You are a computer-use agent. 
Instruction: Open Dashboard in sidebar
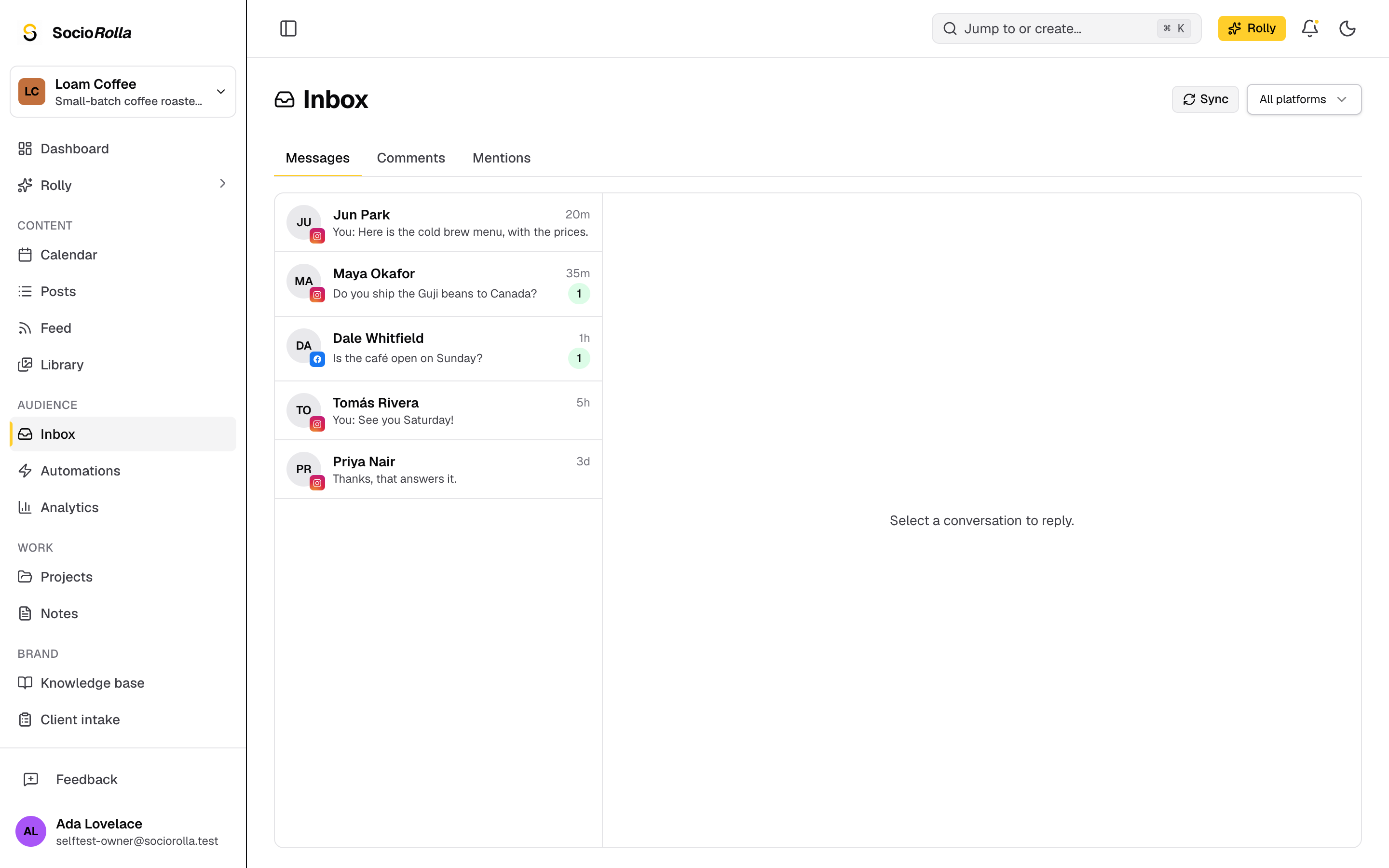pos(123,149)
